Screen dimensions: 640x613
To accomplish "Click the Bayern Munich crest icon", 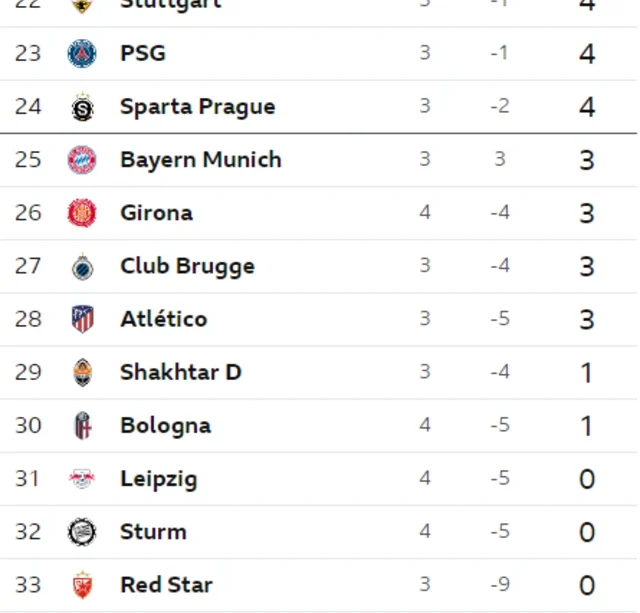I will 82,160.
